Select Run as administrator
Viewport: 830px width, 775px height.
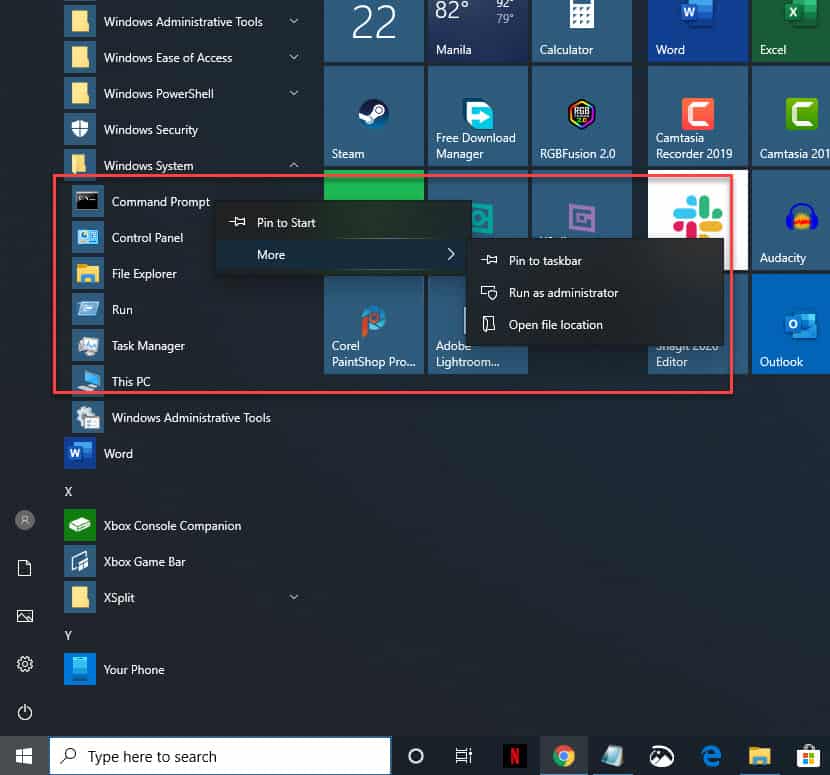(x=595, y=293)
